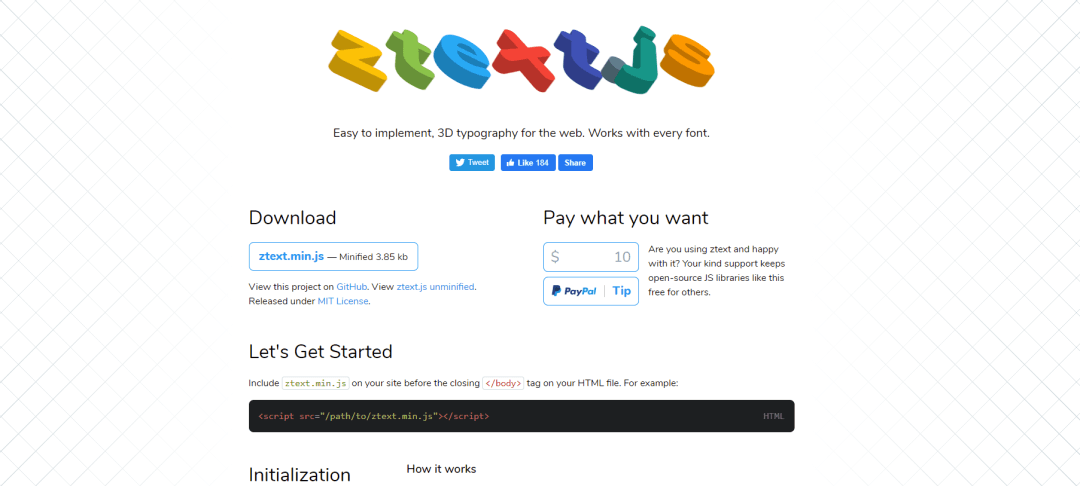The image size is (1080, 486).
Task: Click the Twitter bird Tweet button
Action: click(472, 162)
